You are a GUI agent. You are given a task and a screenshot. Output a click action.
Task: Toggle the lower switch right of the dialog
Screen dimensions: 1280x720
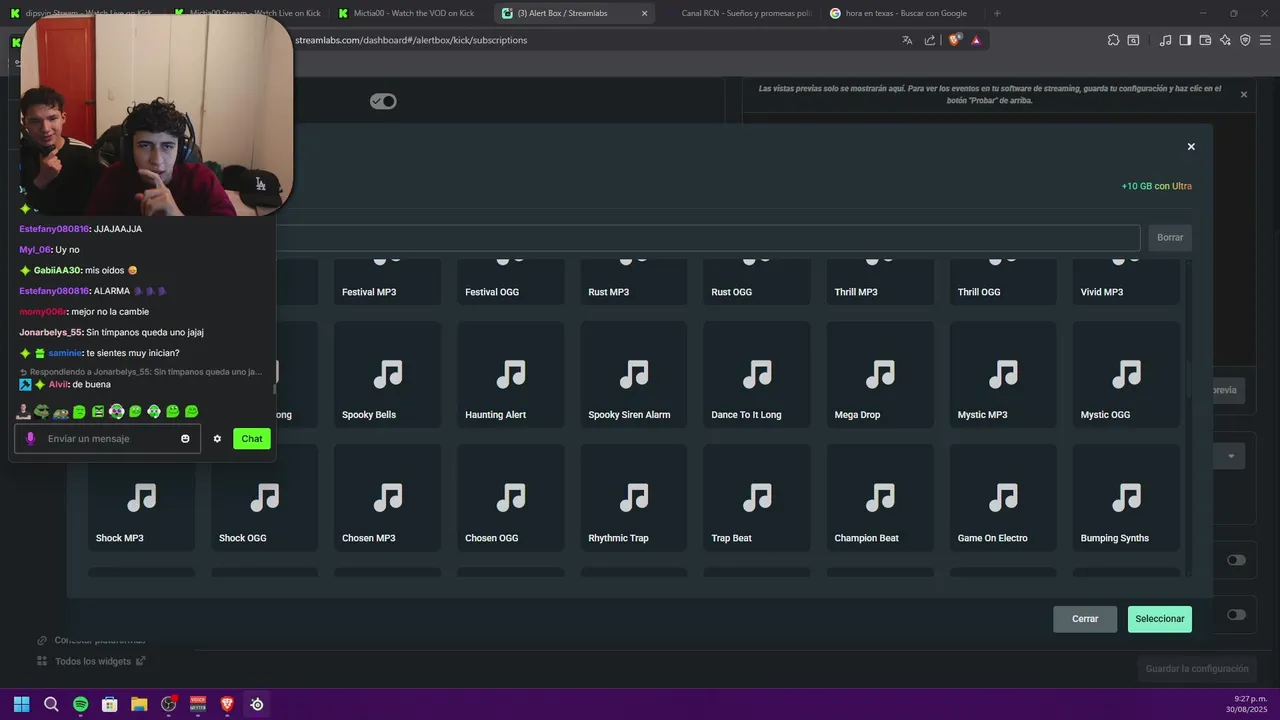coord(1237,615)
